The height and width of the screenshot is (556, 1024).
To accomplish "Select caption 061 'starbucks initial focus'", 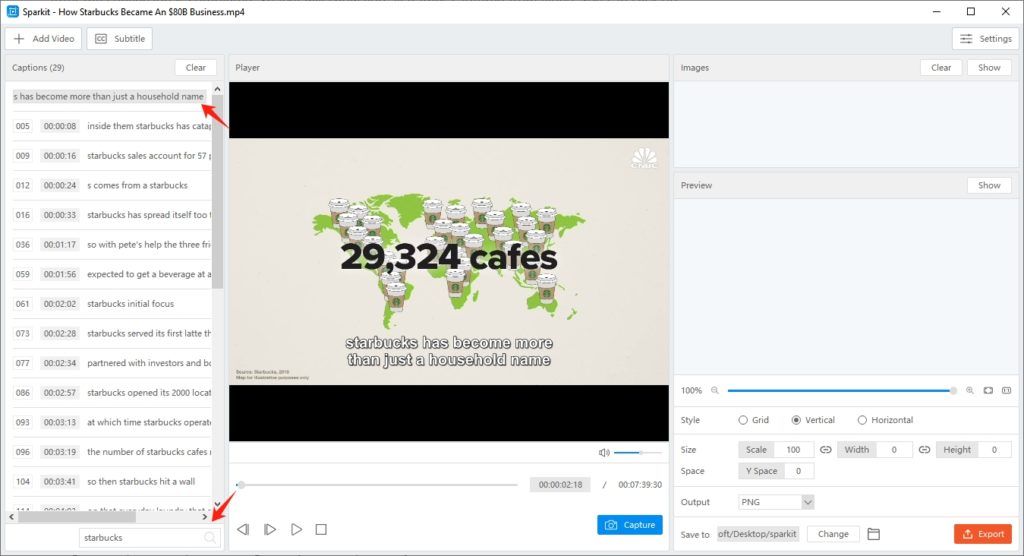I will (x=112, y=304).
